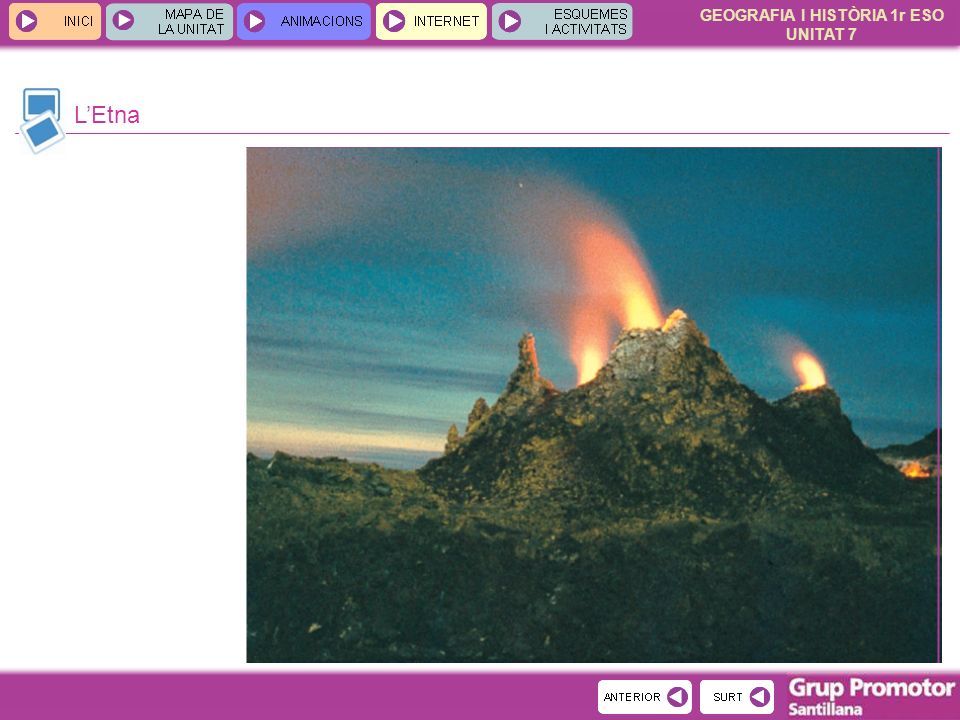Image resolution: width=960 pixels, height=720 pixels.
Task: Open the ANIMACIONS section
Action: (304, 21)
